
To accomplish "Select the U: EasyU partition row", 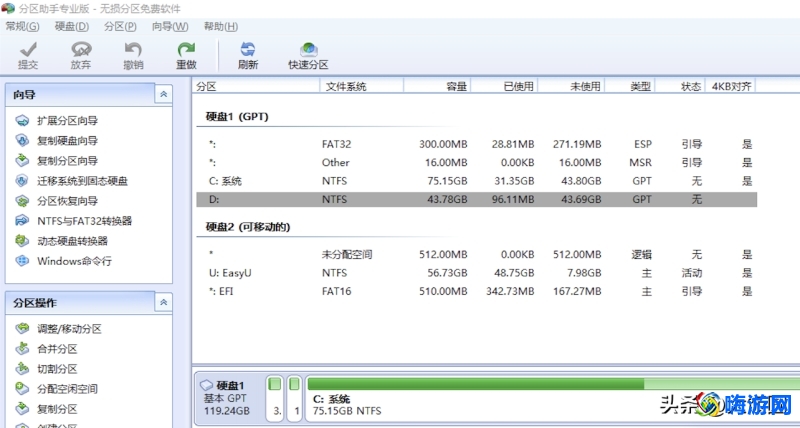I will pyautogui.click(x=477, y=273).
